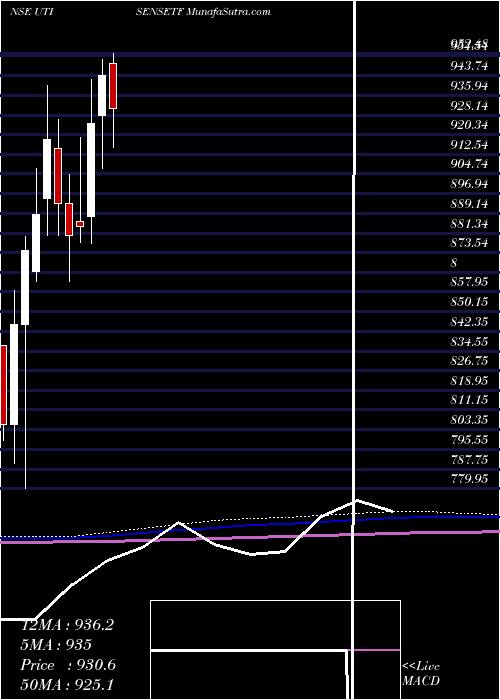Click the 12MA : 936.2 reading
This screenshot has width=500, height=700.
click(67, 625)
